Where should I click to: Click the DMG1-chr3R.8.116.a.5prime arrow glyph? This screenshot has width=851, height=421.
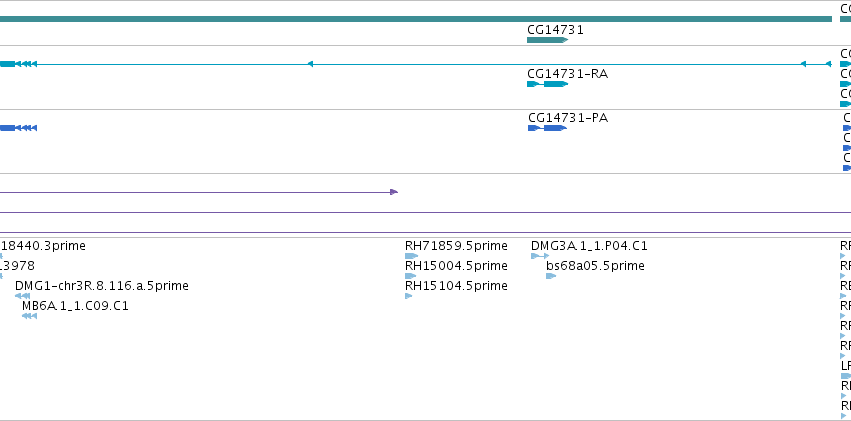point(22,296)
